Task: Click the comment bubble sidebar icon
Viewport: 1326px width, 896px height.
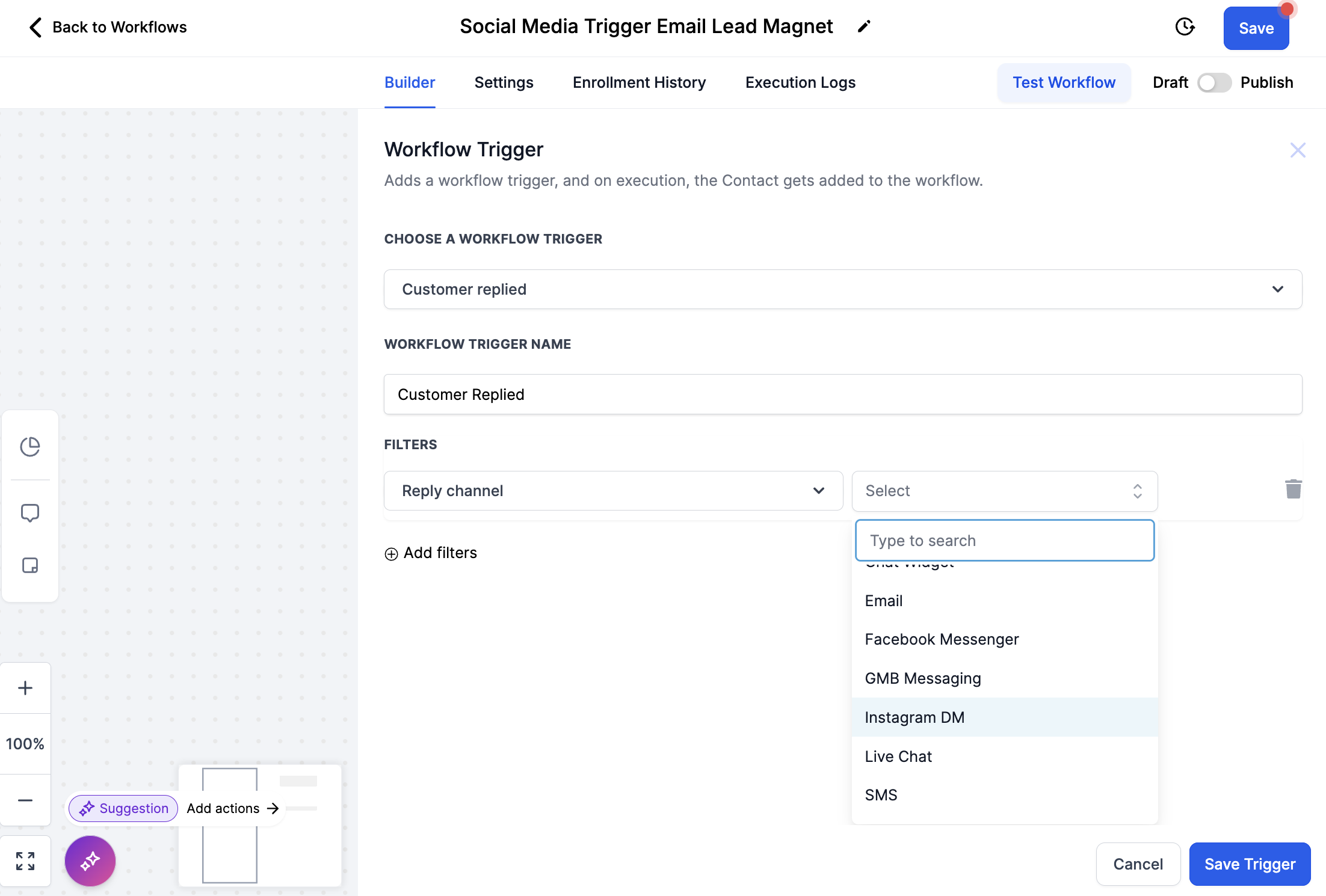Action: [x=30, y=513]
